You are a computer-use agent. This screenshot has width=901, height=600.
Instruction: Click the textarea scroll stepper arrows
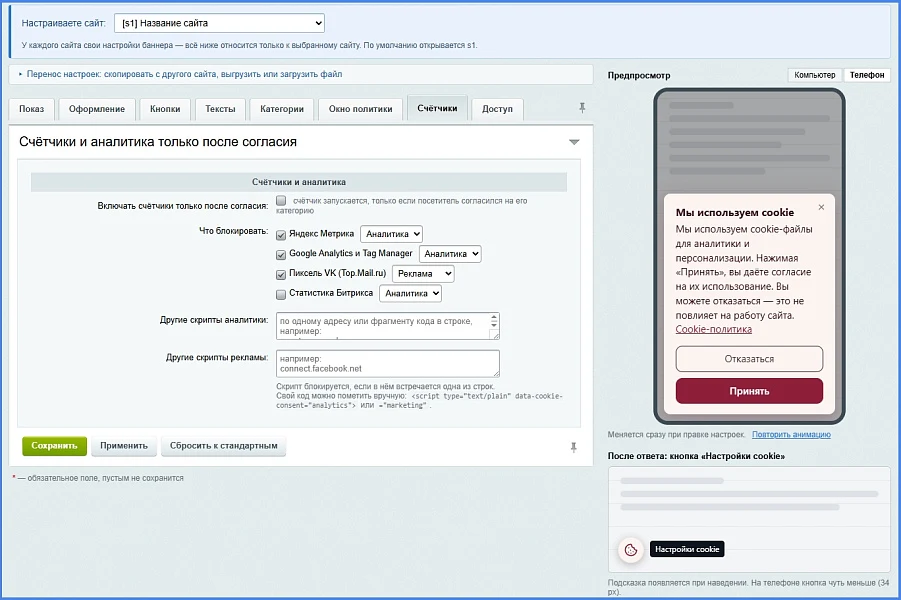tap(494, 321)
